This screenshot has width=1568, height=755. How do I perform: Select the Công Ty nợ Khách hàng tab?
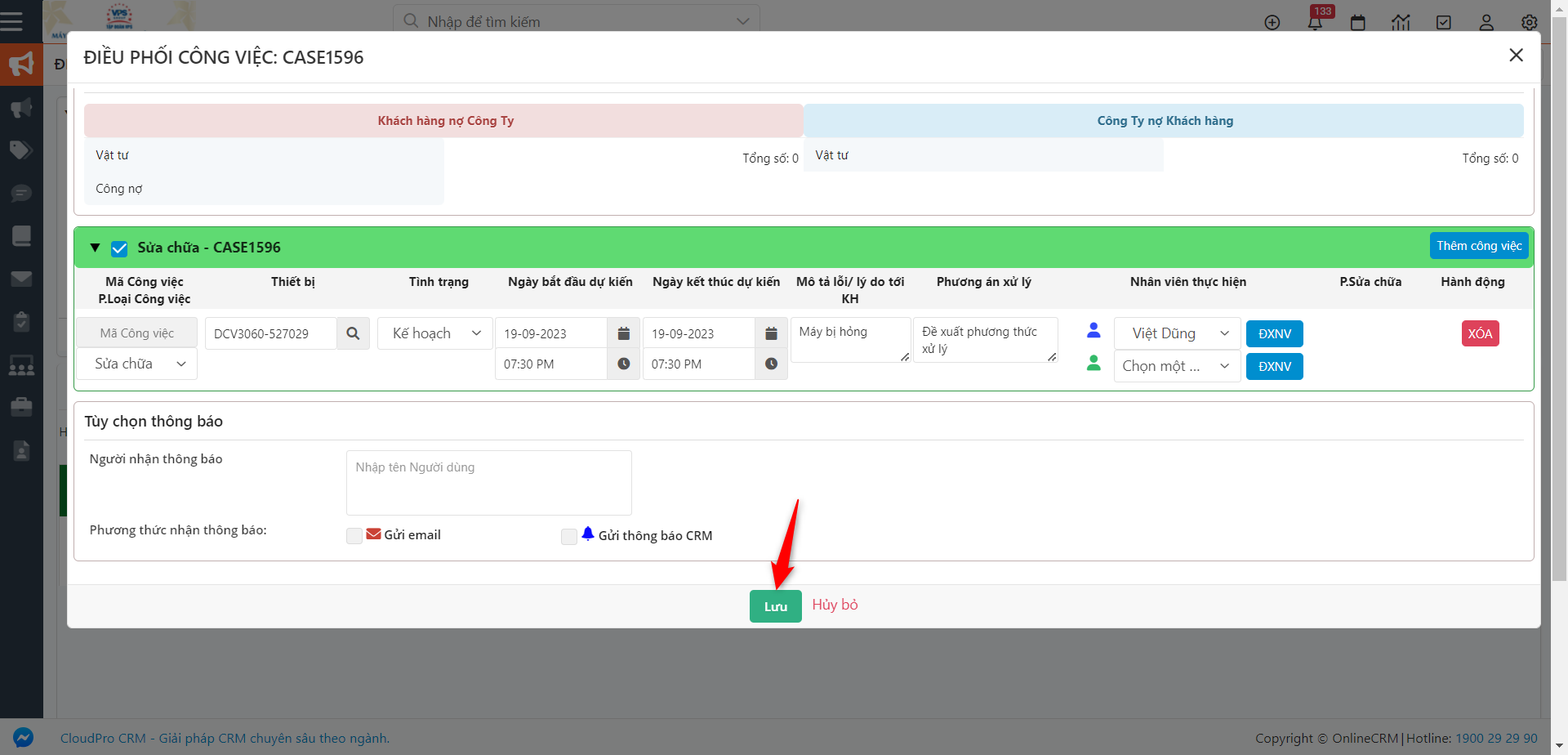pos(1164,121)
